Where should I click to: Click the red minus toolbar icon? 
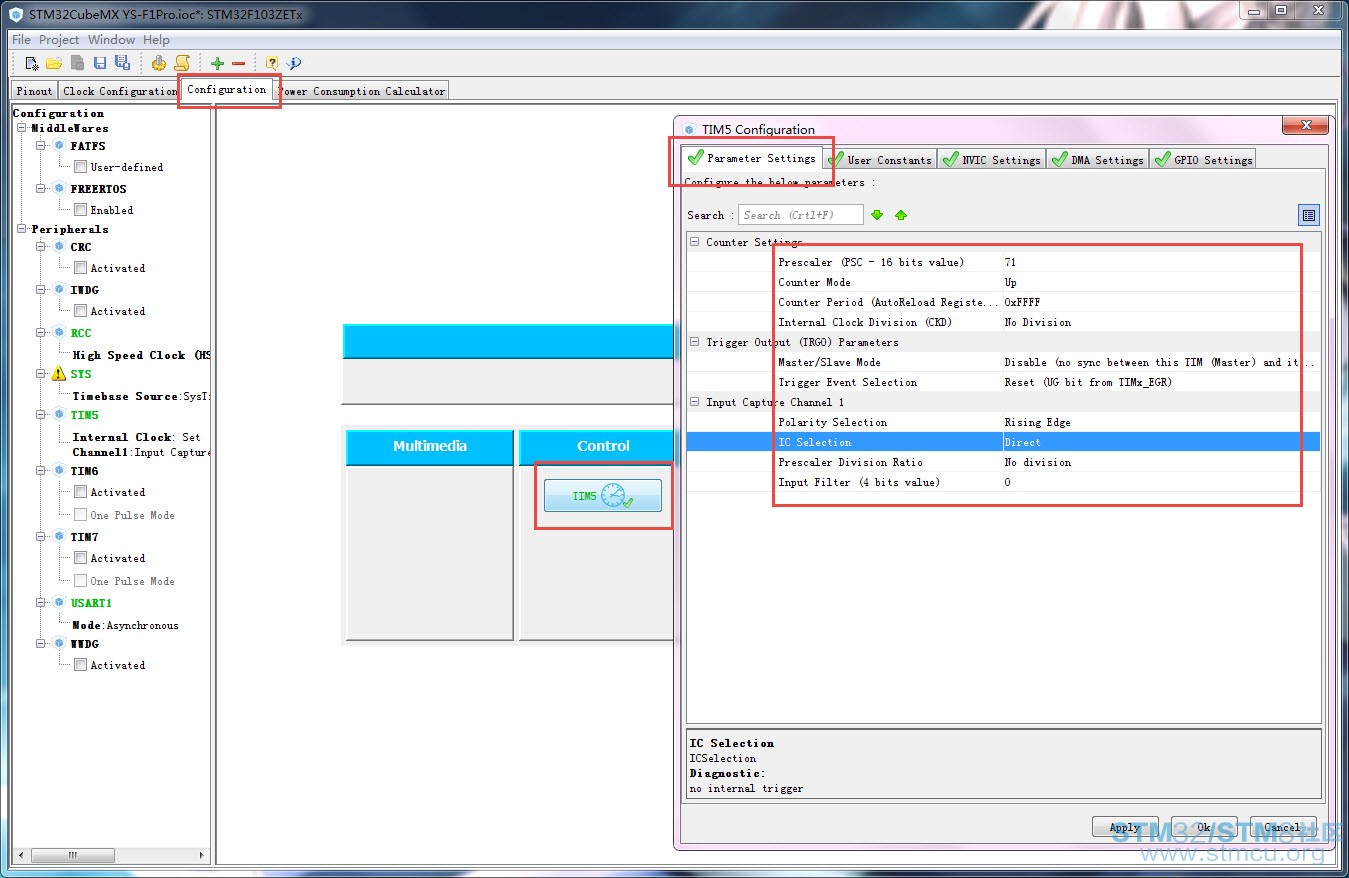coord(238,63)
